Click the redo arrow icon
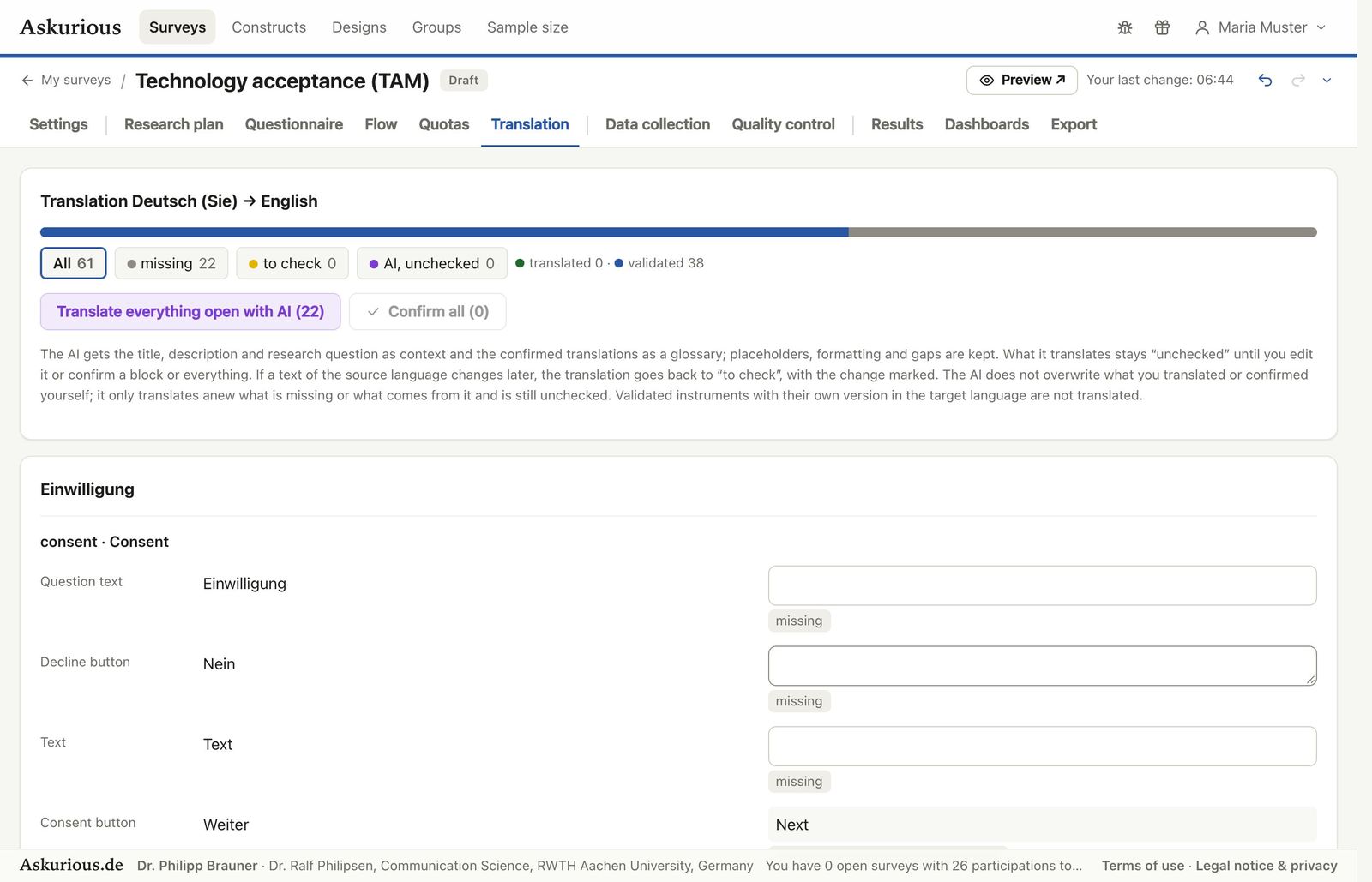 (1298, 80)
